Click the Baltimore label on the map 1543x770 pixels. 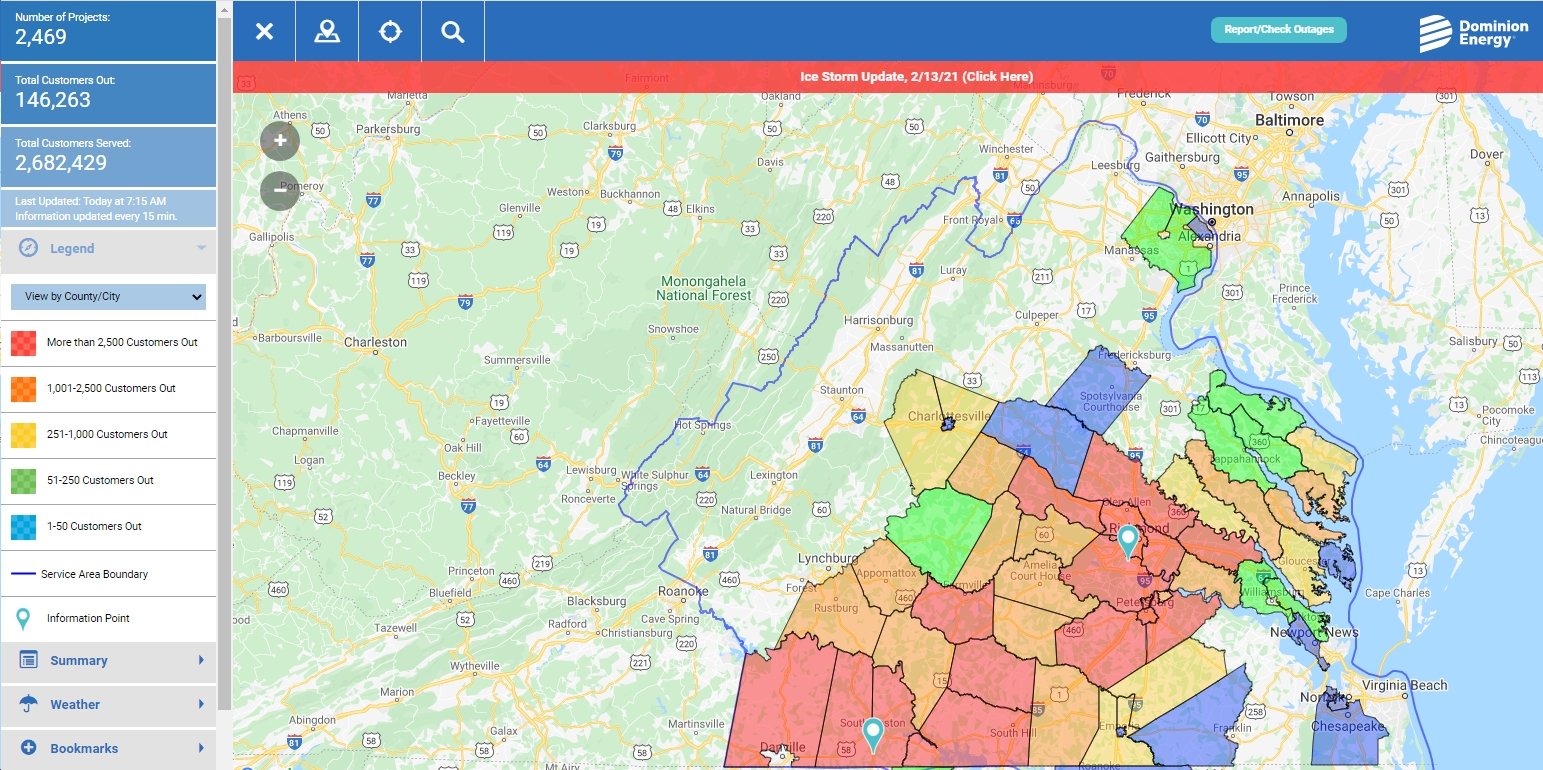click(1290, 120)
